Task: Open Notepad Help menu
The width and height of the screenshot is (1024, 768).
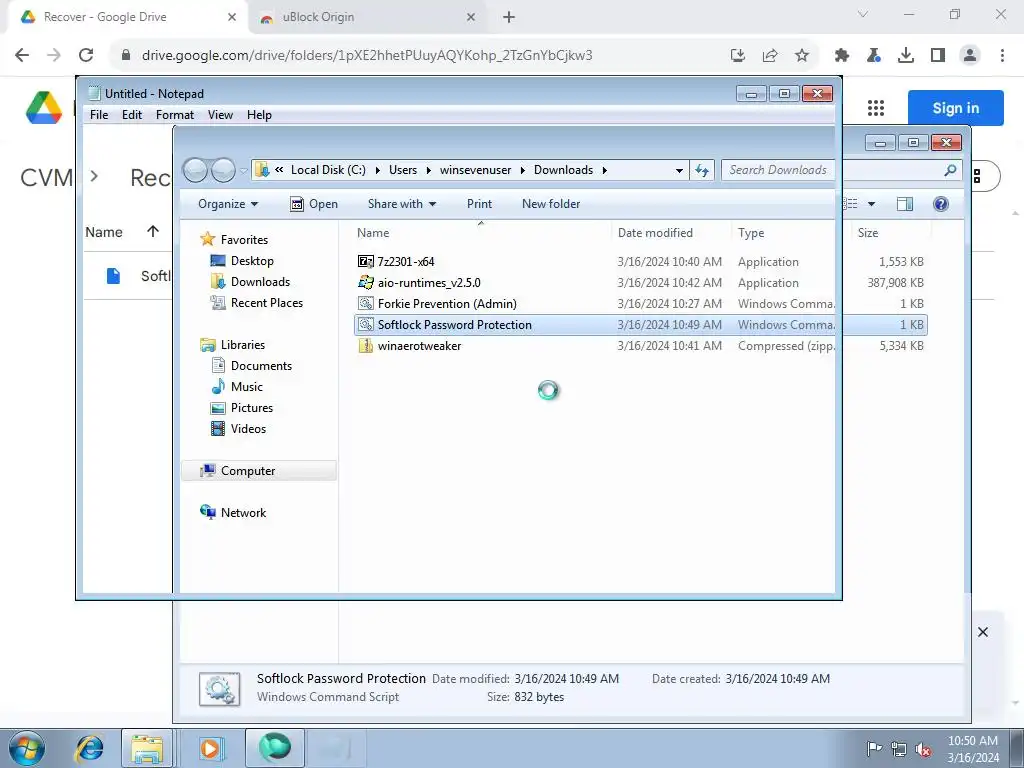Action: point(259,115)
